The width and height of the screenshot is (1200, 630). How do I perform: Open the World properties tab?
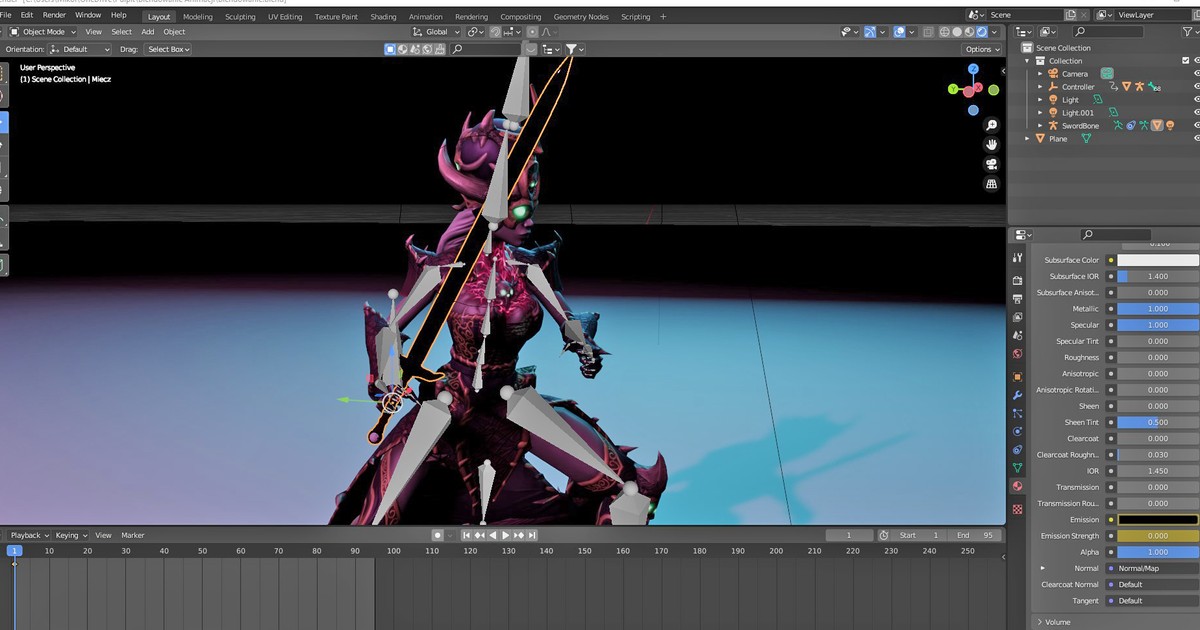(x=1018, y=355)
